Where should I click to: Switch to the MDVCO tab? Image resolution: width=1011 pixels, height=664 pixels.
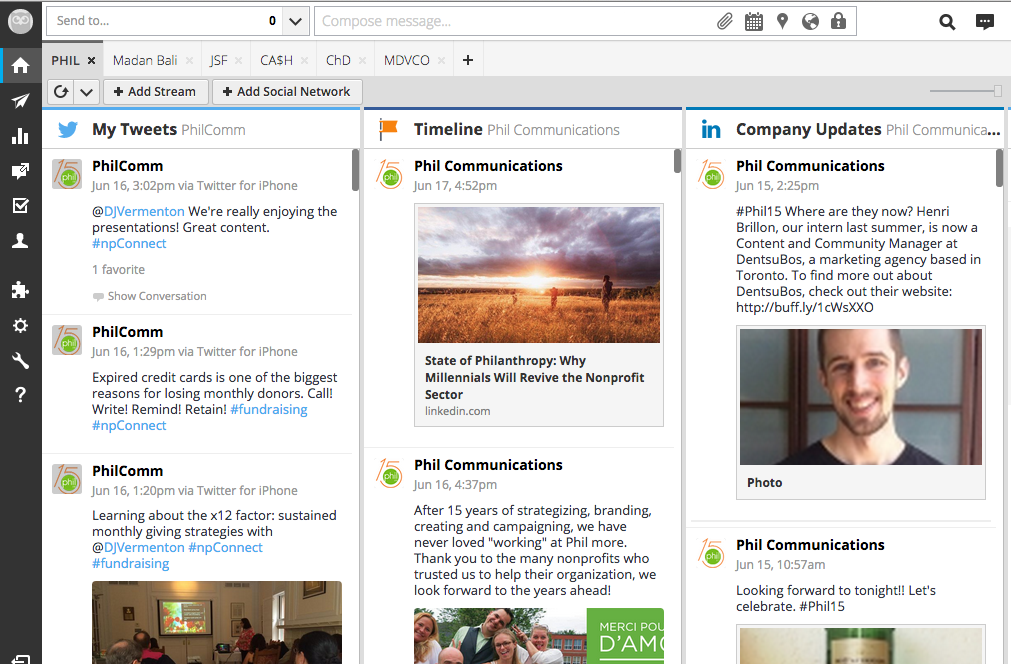coord(407,60)
